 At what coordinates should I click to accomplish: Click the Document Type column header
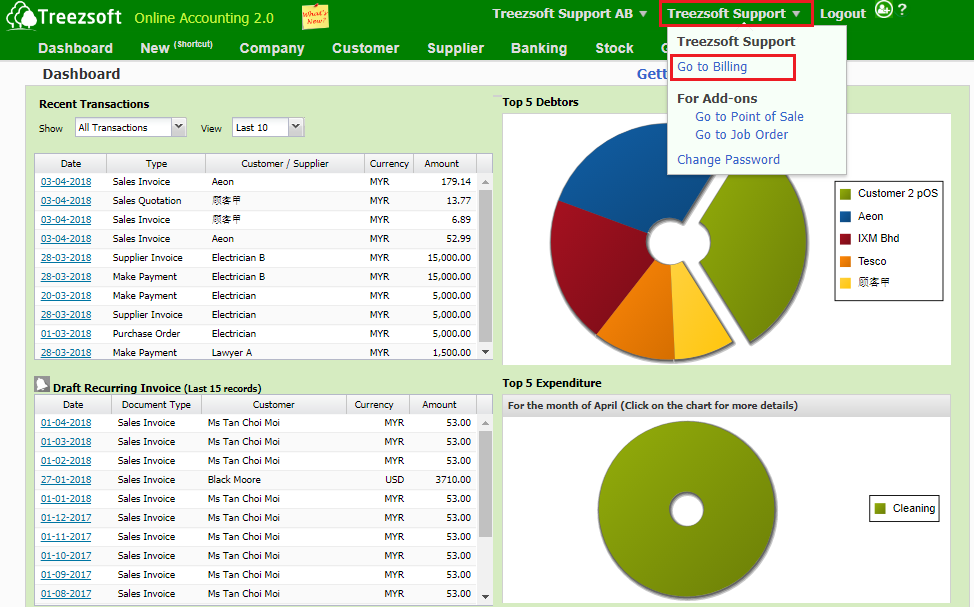[156, 404]
